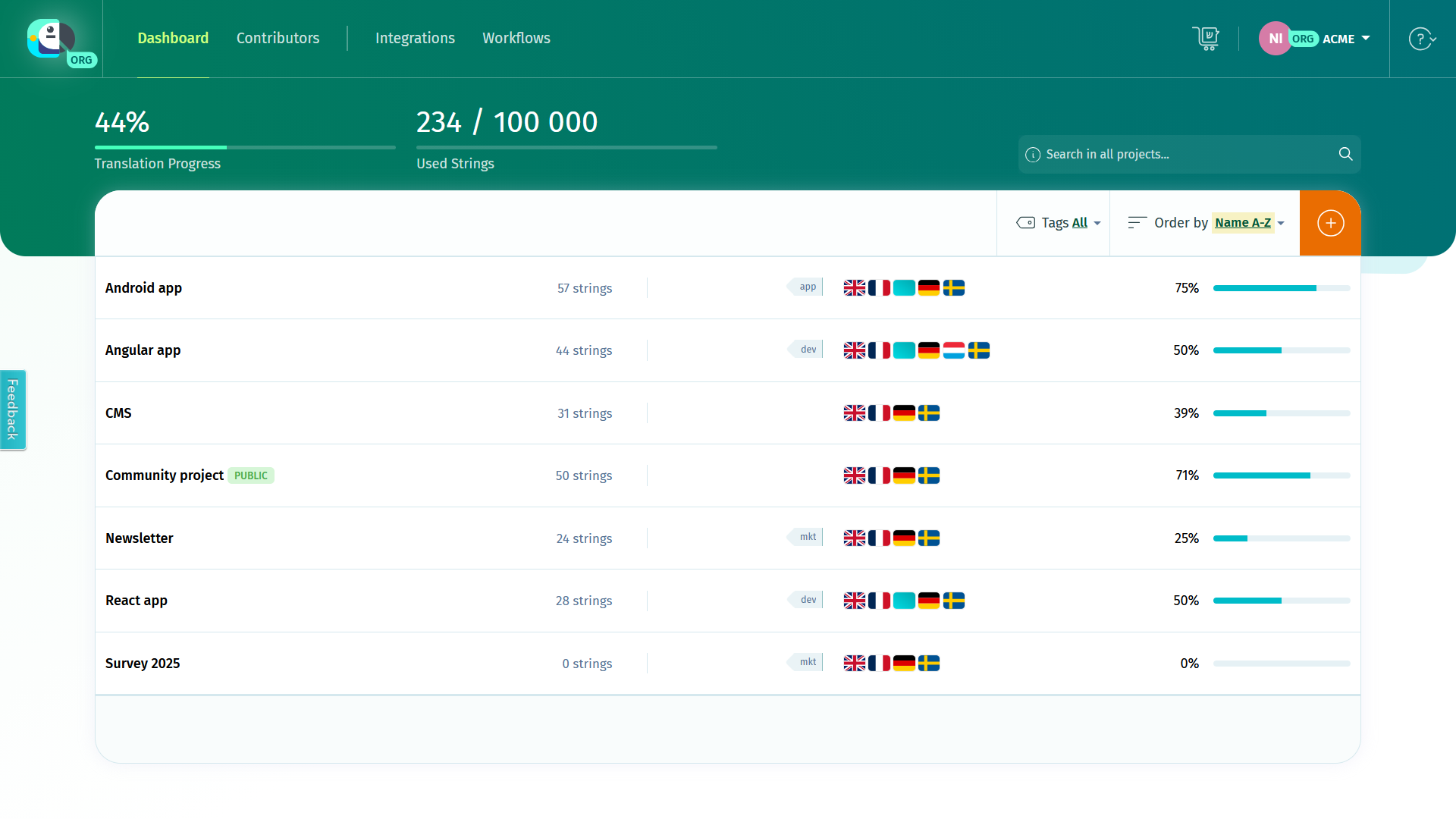The height and width of the screenshot is (819, 1456).
Task: Click the info icon in the search box
Action: click(1032, 155)
